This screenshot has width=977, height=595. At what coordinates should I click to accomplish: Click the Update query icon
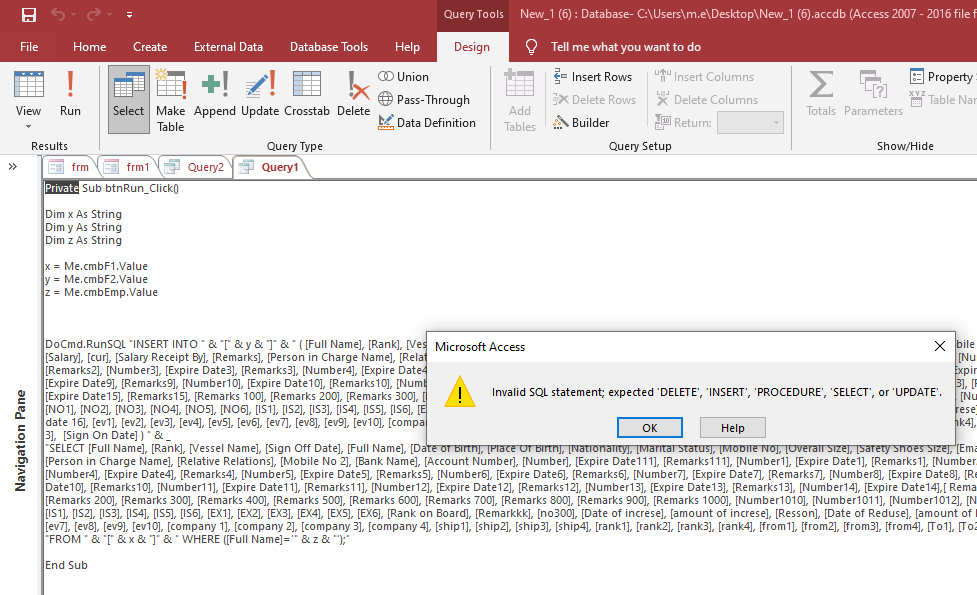tap(260, 95)
